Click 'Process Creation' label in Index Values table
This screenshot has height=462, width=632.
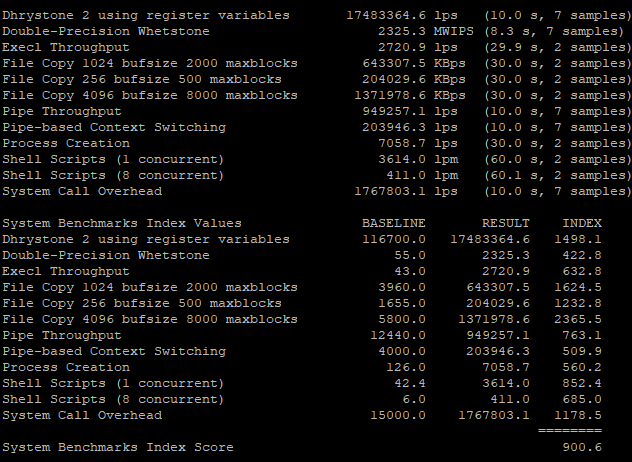coord(66,367)
